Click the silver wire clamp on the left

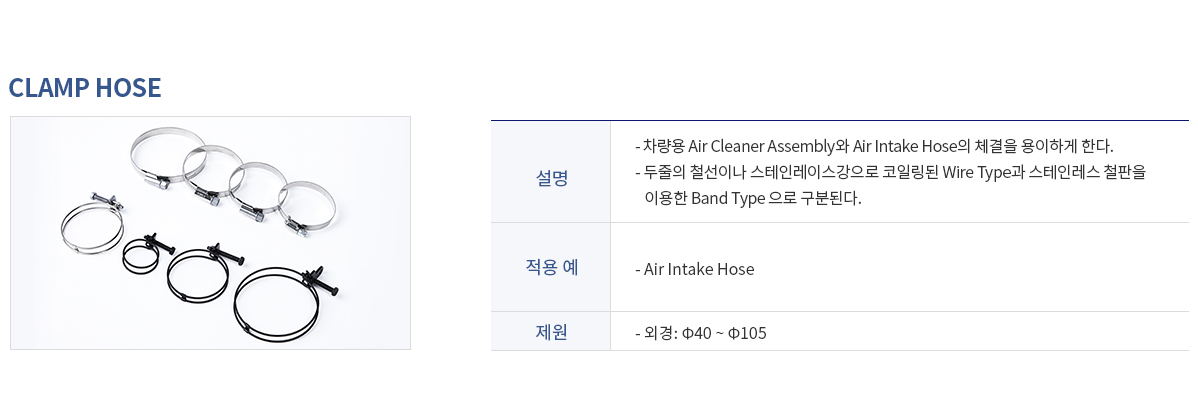(x=92, y=222)
